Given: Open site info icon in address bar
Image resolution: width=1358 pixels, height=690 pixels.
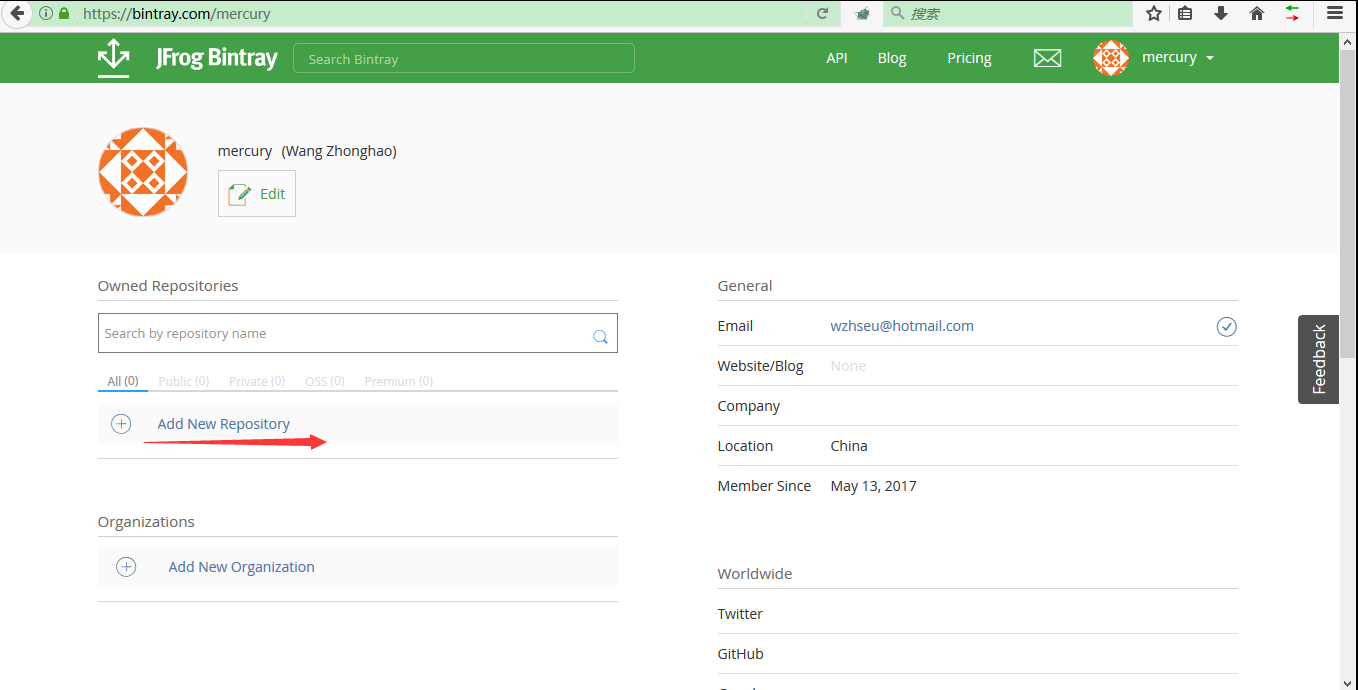Looking at the screenshot, I should 46,14.
